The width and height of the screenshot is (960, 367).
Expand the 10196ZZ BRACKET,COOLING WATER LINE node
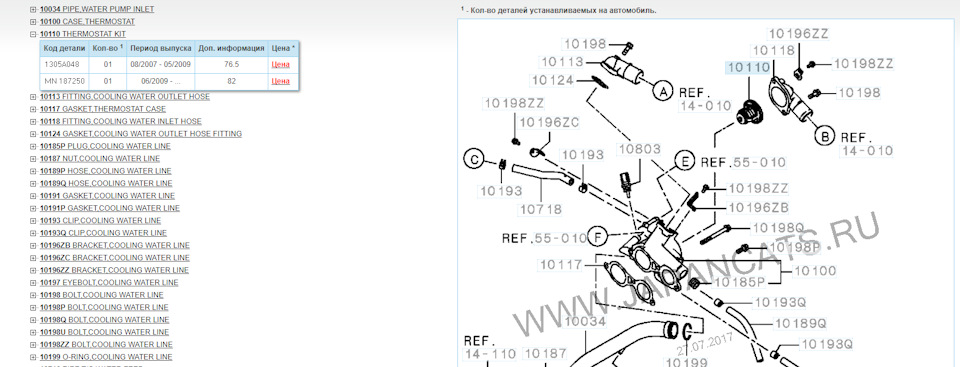[x=33, y=270]
